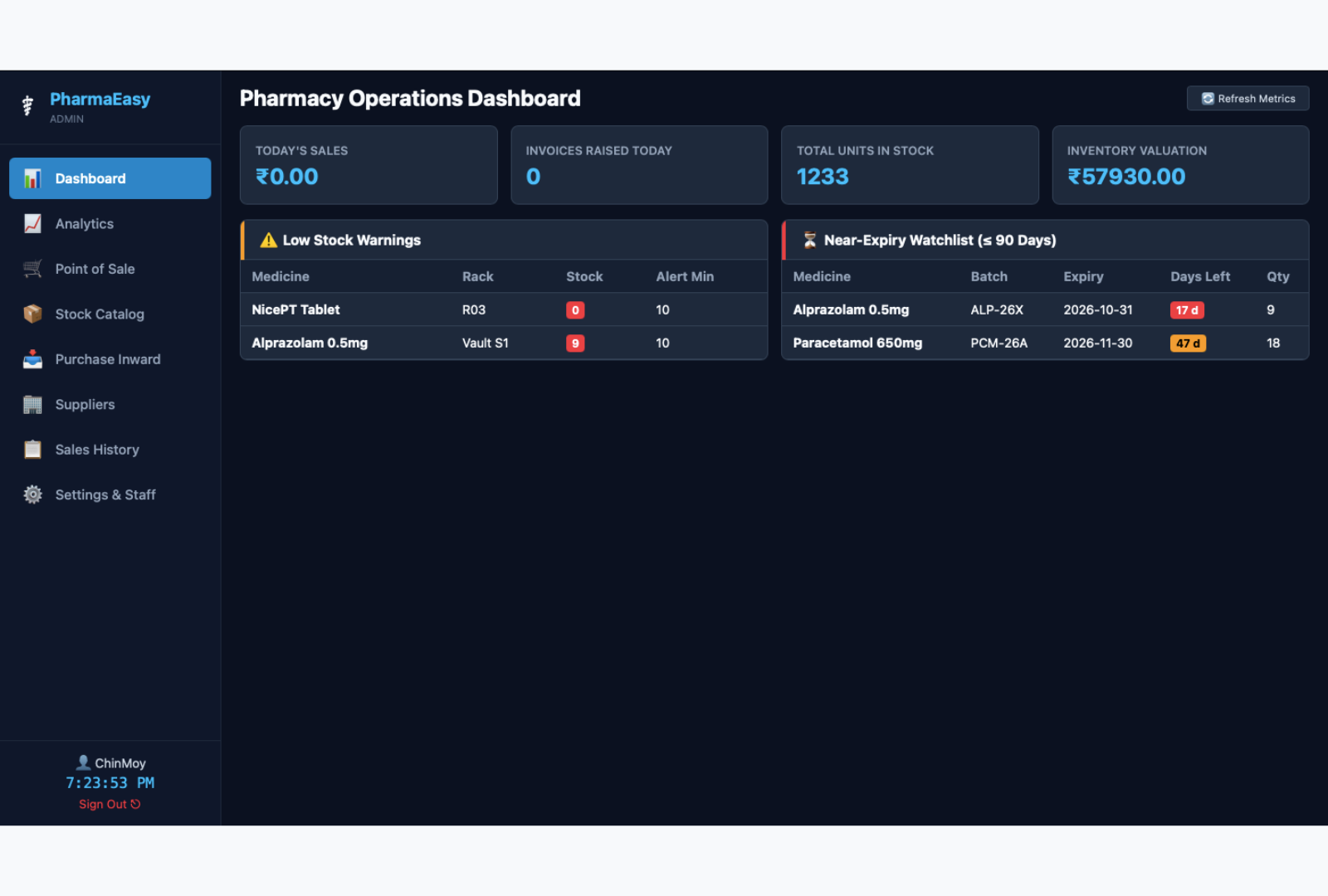Click batch code ALP-26X
This screenshot has height=896, width=1328.
point(997,309)
